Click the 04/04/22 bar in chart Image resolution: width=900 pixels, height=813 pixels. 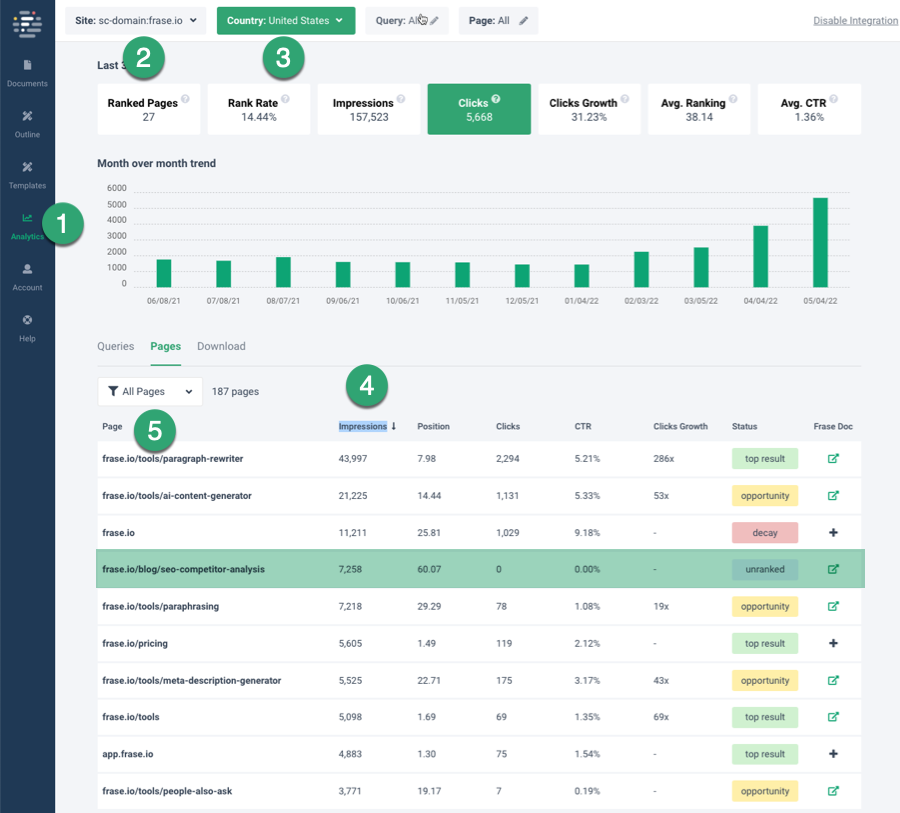pyautogui.click(x=761, y=256)
